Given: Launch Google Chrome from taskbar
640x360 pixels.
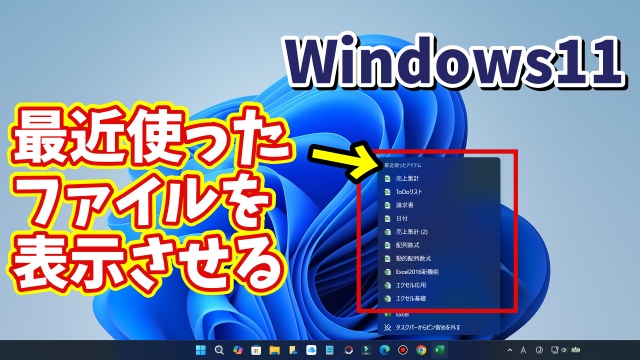Looking at the screenshot, I should click(x=421, y=350).
